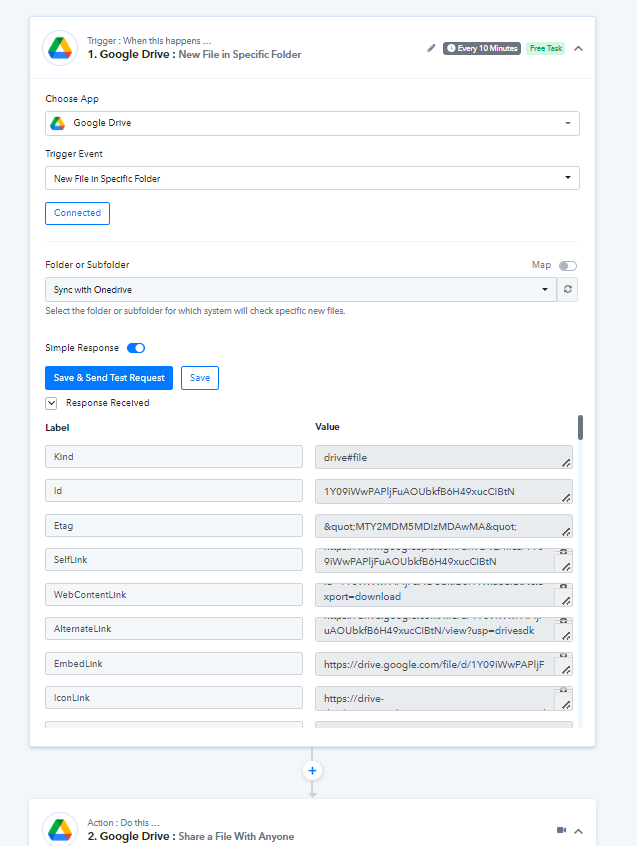Image resolution: width=637 pixels, height=846 pixels.
Task: Click the SelfLink label field
Action: click(174, 560)
